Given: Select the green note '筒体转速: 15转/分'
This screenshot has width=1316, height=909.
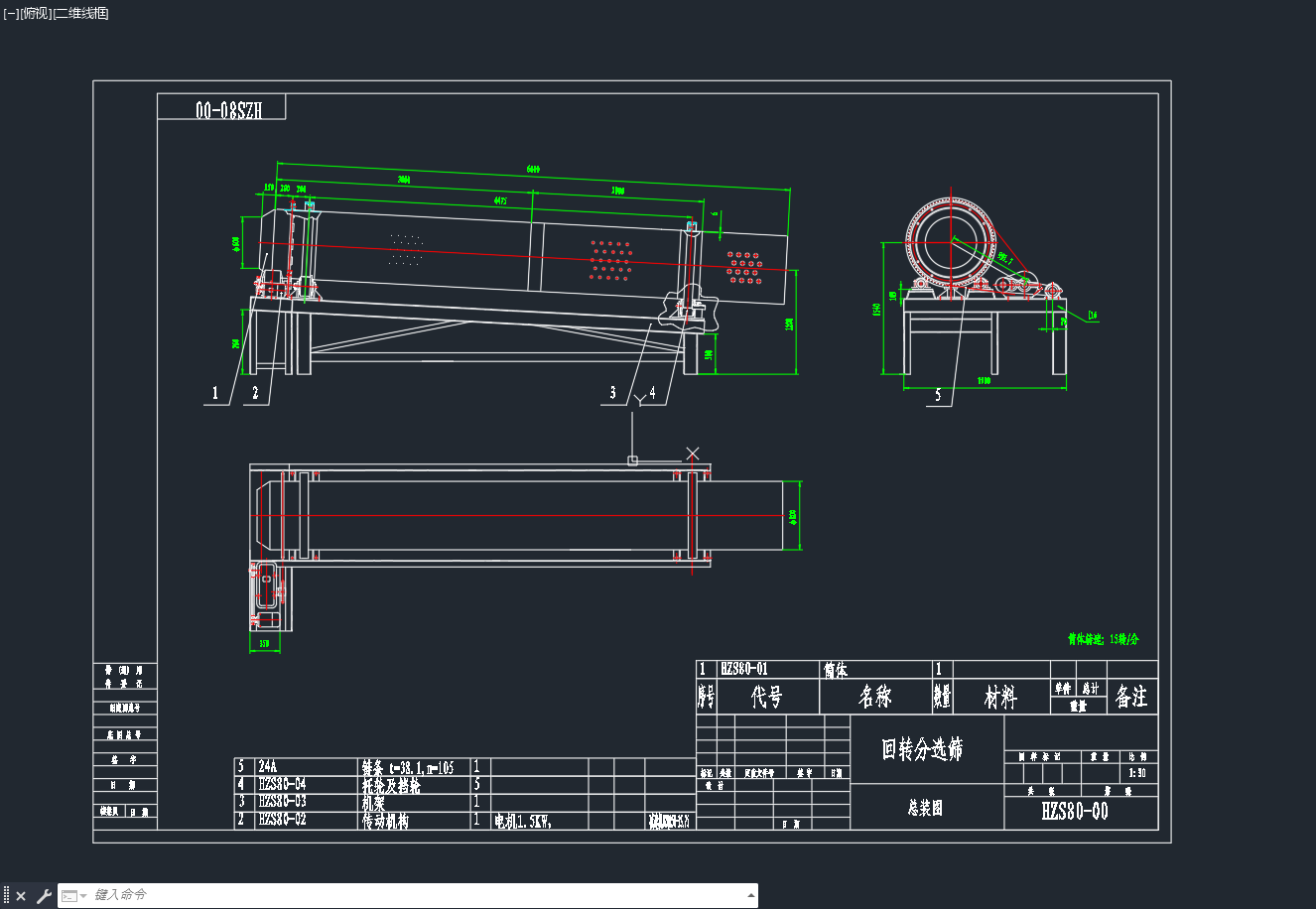Looking at the screenshot, I should pyautogui.click(x=1103, y=640).
